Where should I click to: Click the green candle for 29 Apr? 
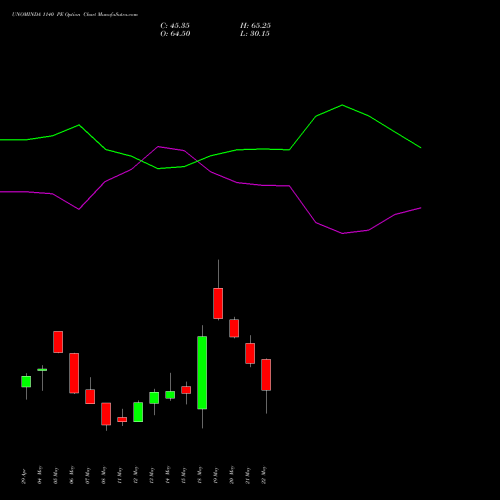click(26, 382)
